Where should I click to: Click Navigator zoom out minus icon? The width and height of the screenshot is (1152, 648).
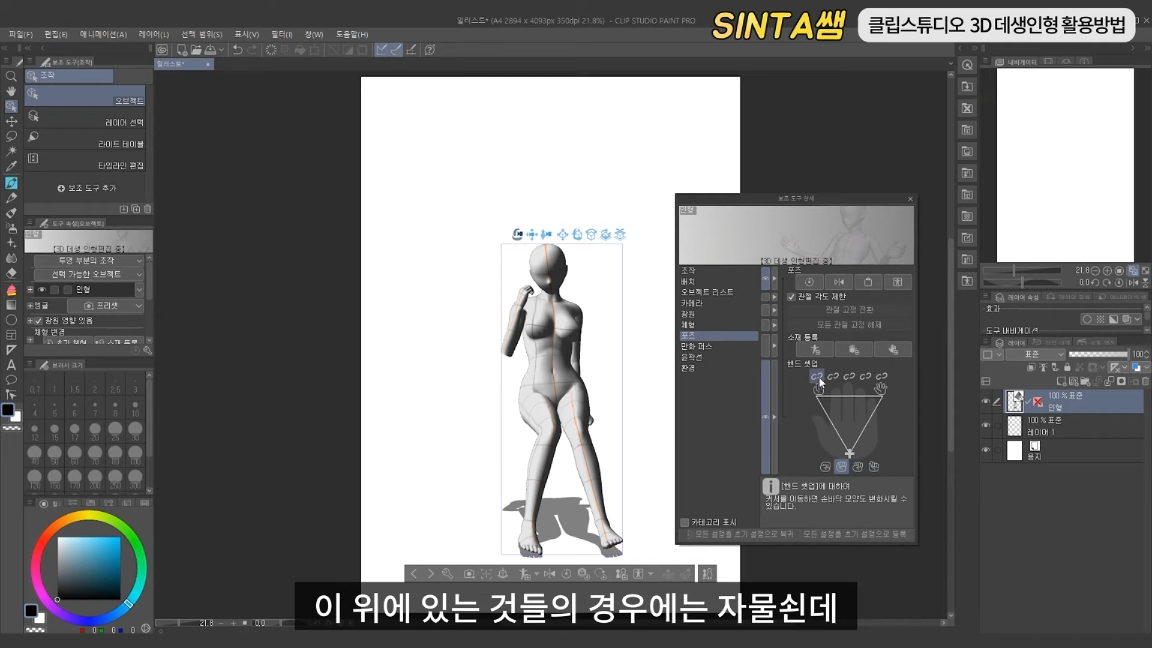[1095, 271]
